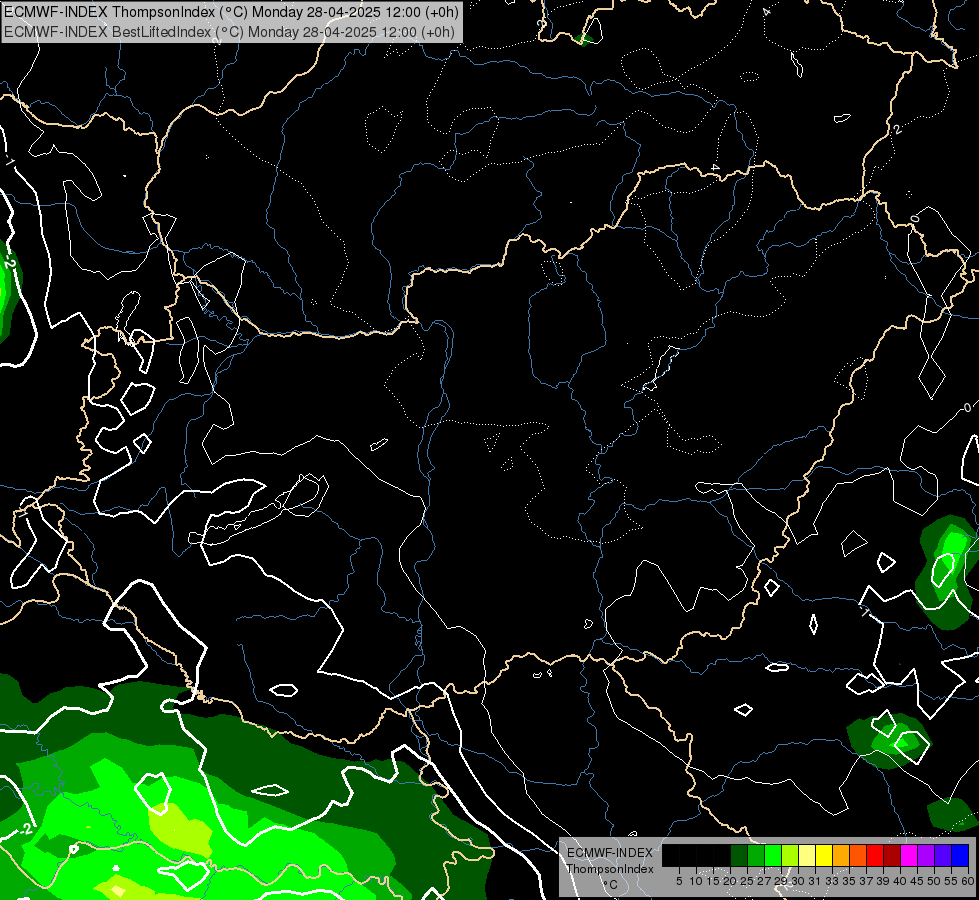Select the blue 55–60 legend swatch
The height and width of the screenshot is (900, 979).
[960, 855]
